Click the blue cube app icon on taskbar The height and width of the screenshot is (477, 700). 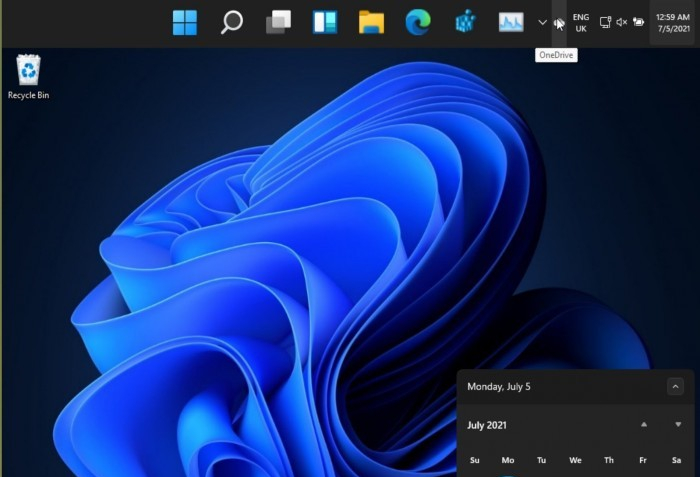464,22
